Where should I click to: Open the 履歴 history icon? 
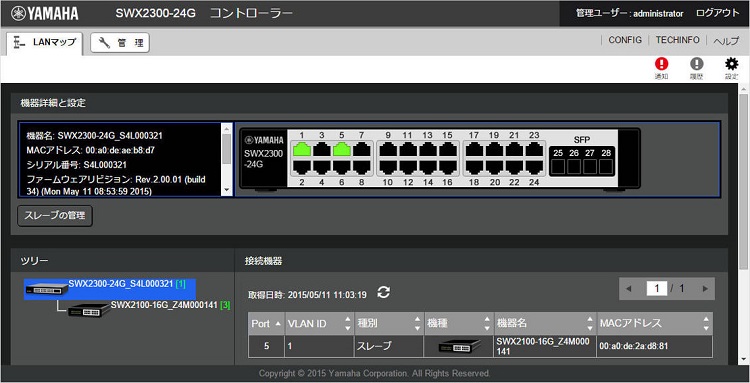click(696, 68)
